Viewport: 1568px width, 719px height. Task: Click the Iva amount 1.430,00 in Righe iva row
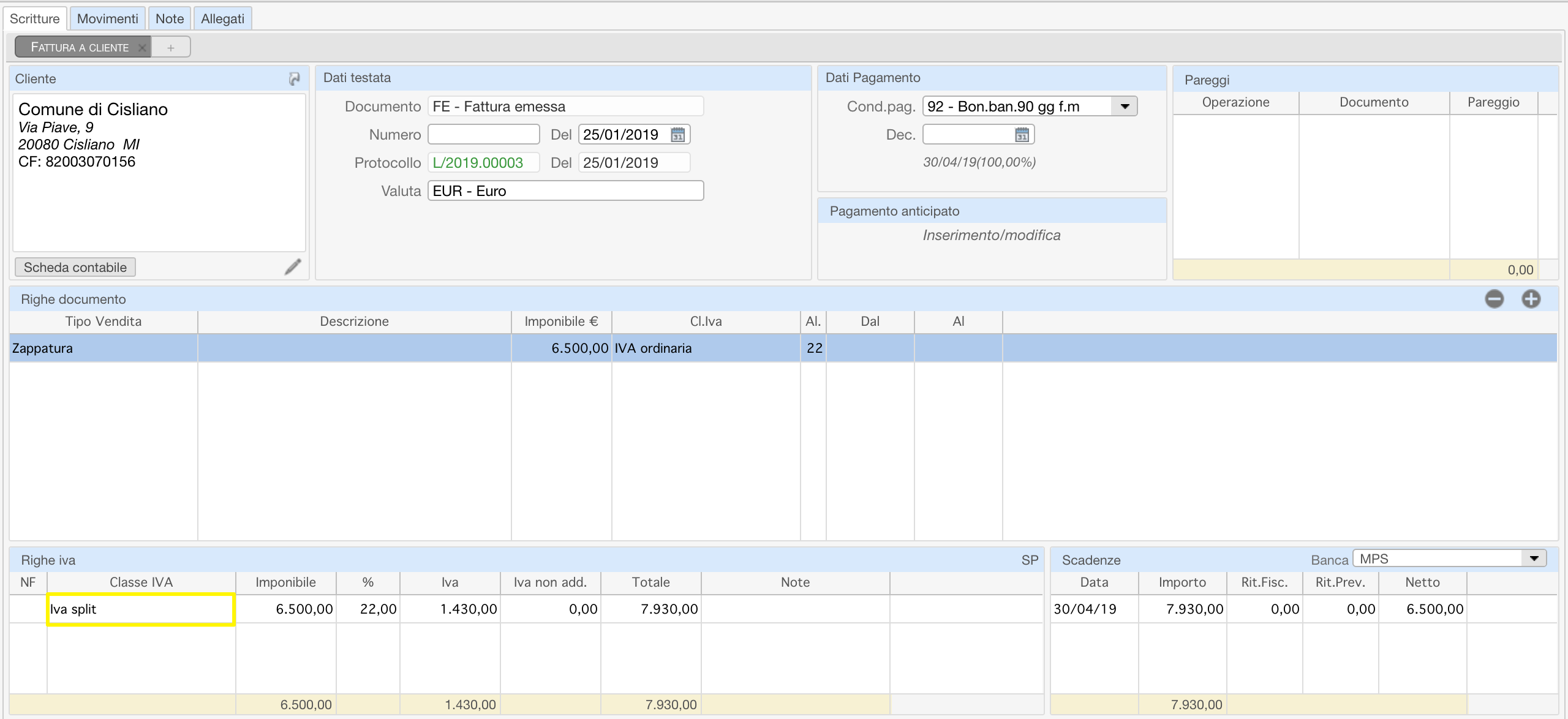pos(450,609)
